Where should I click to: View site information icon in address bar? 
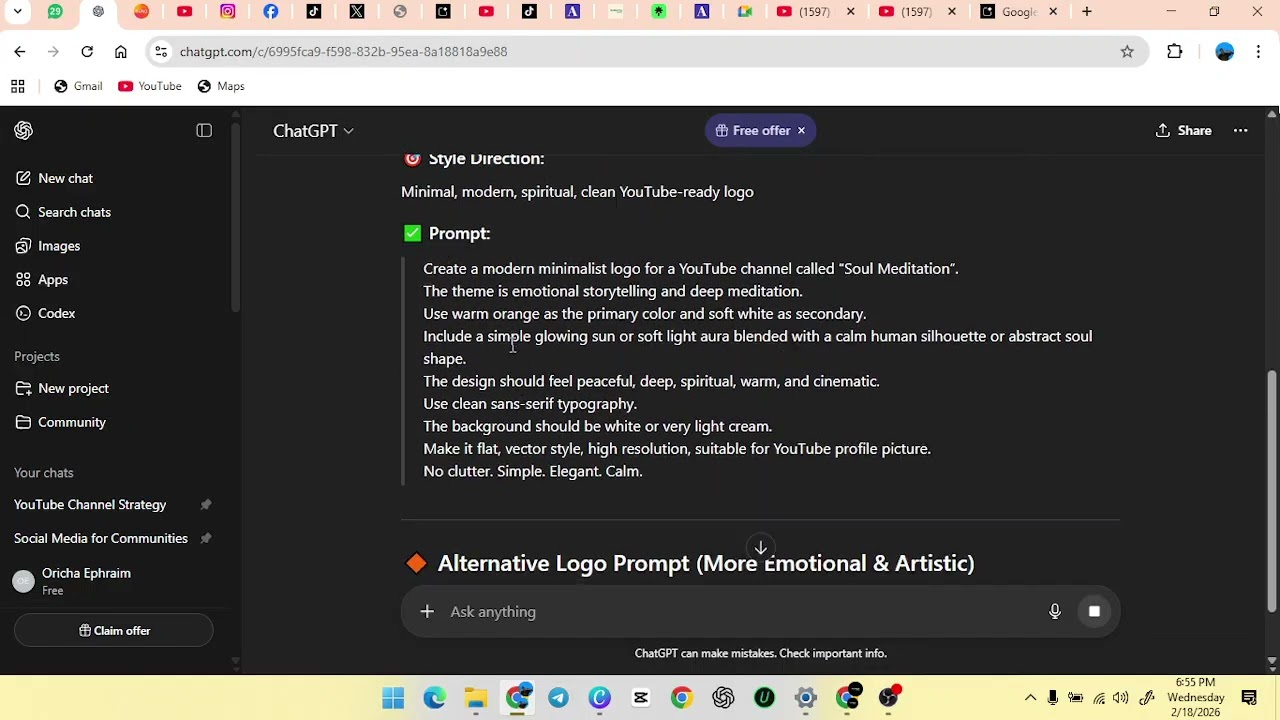tap(161, 52)
